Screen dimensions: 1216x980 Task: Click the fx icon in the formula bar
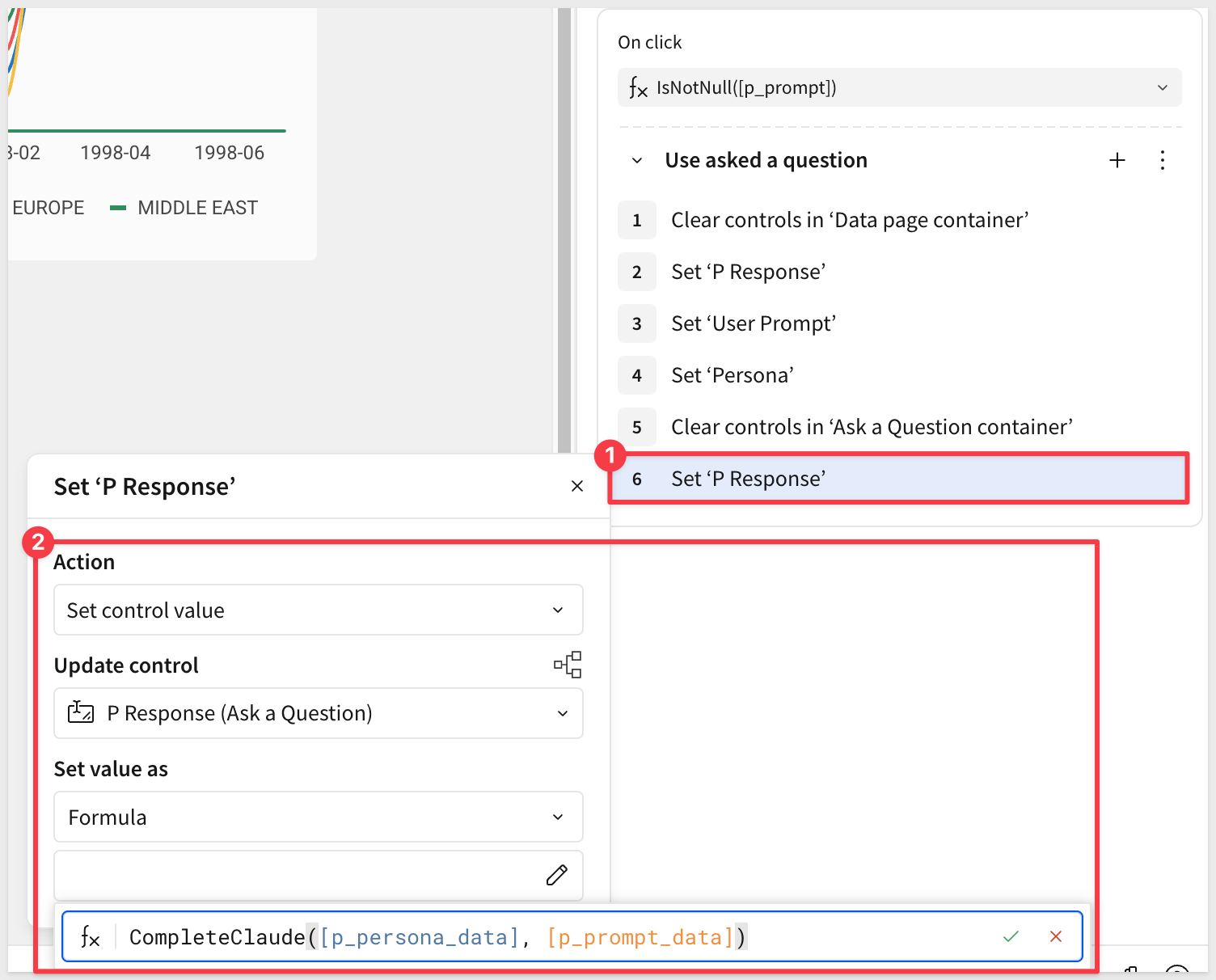click(91, 937)
